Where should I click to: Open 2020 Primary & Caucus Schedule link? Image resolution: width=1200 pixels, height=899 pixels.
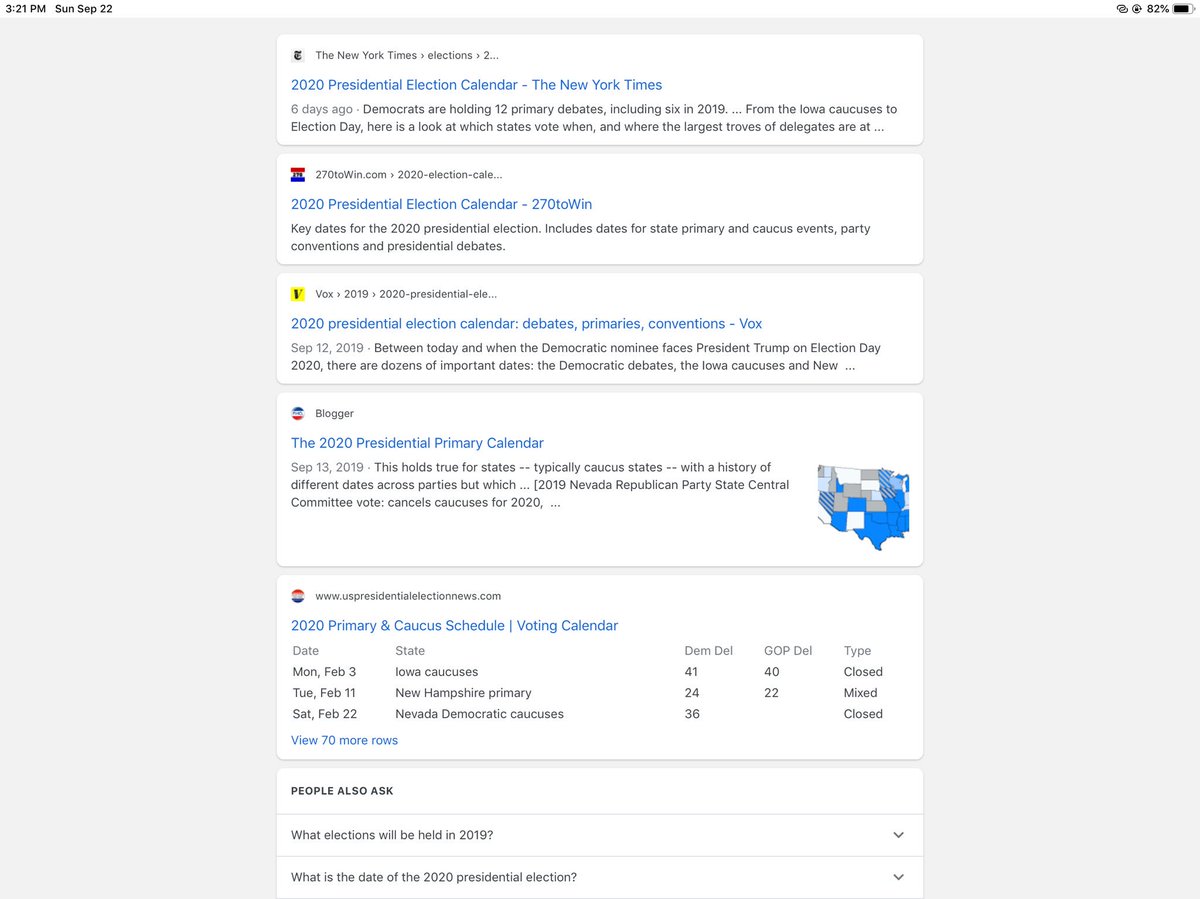(454, 626)
